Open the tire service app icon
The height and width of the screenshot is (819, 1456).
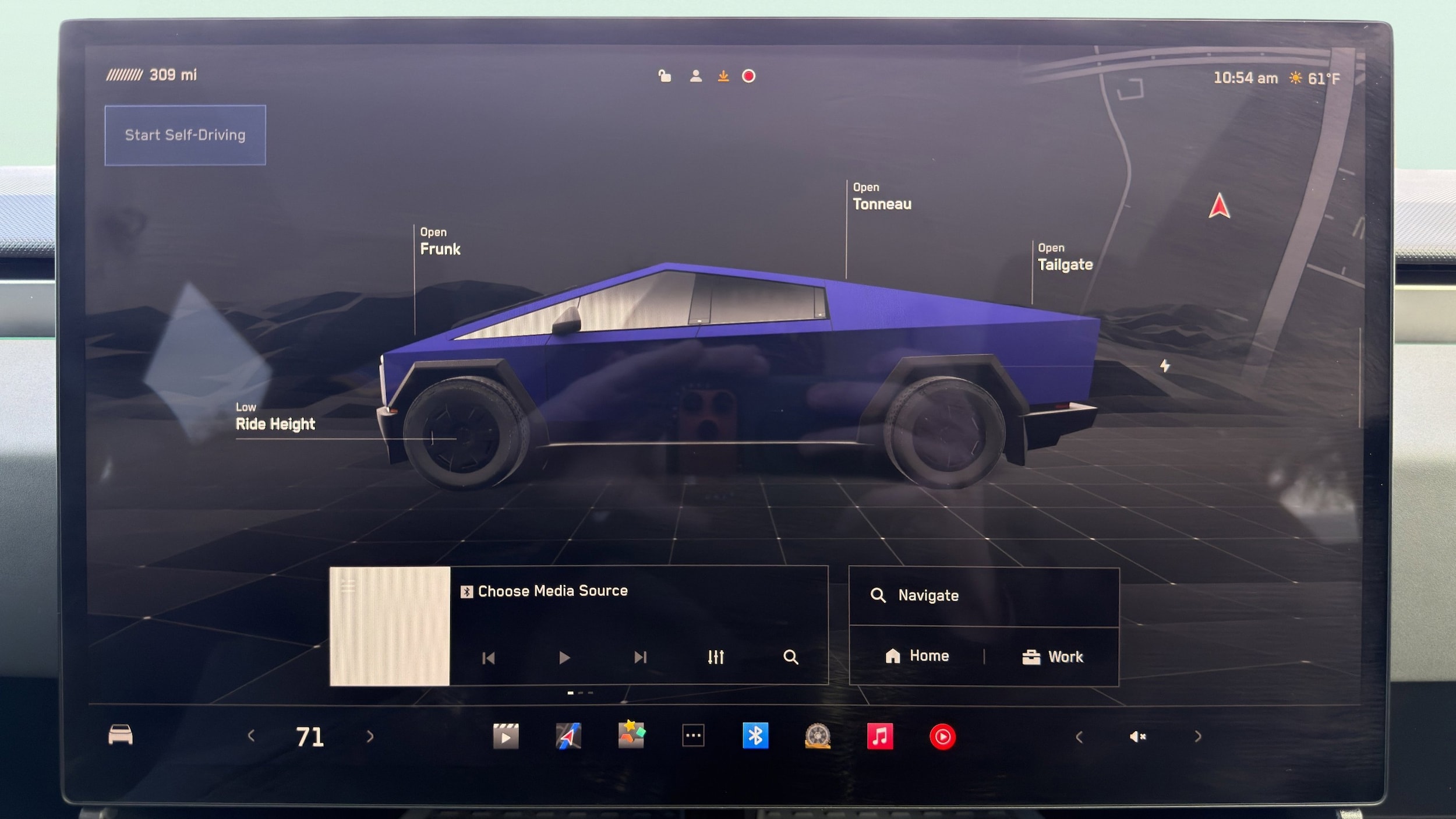(817, 736)
